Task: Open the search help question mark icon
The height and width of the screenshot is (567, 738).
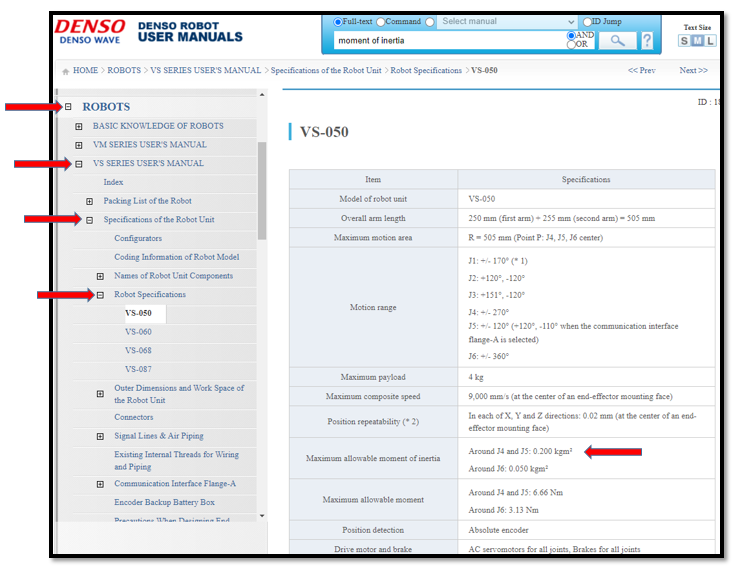Action: click(x=647, y=40)
